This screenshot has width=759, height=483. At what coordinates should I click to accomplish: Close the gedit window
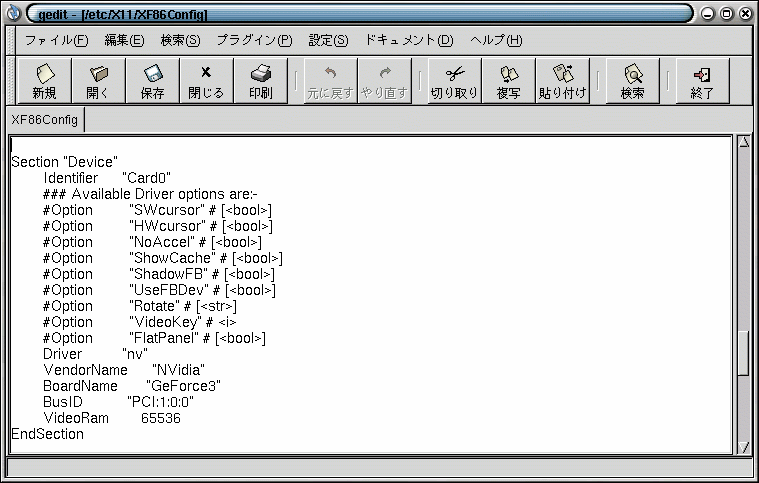(x=746, y=14)
